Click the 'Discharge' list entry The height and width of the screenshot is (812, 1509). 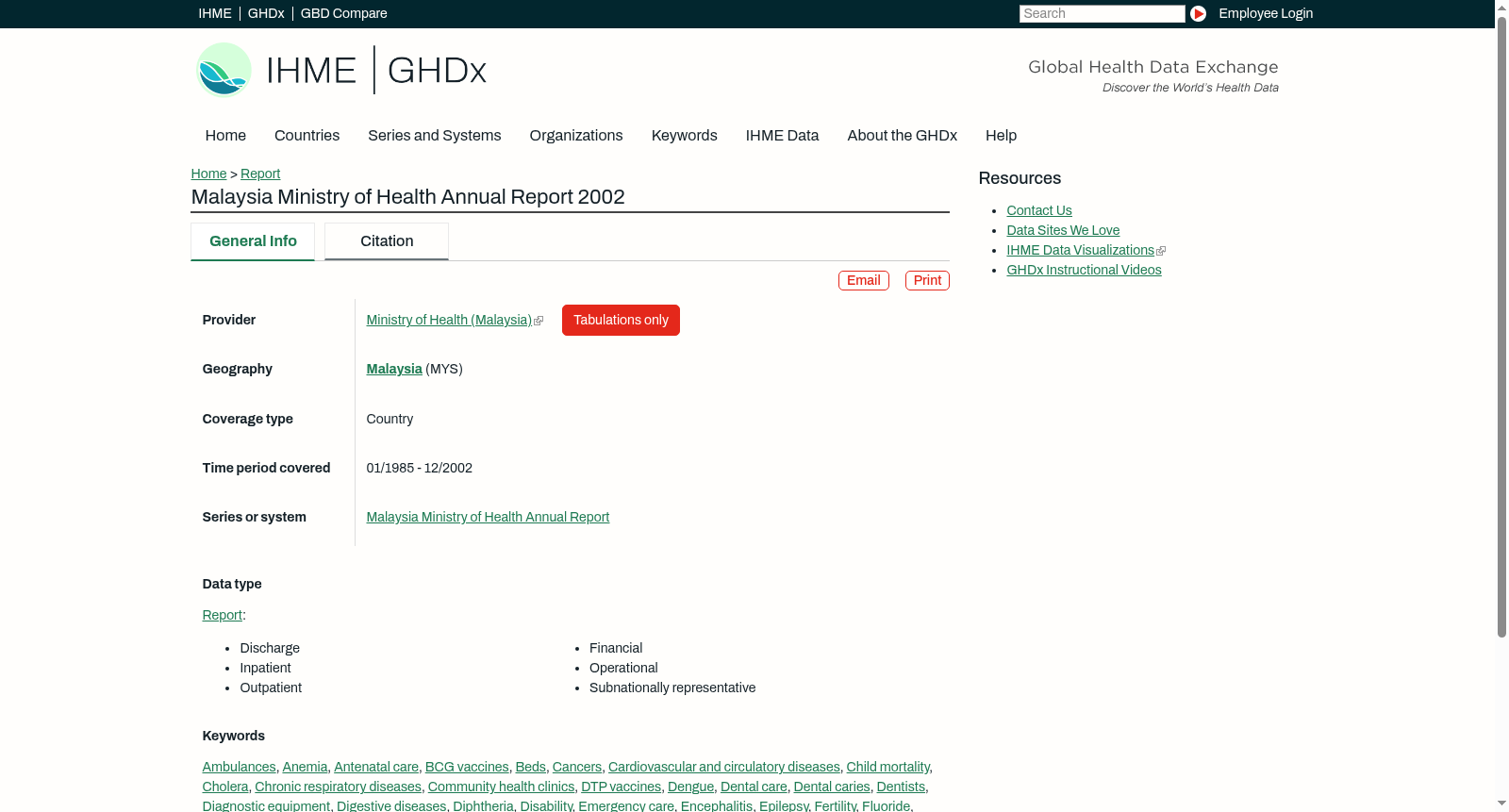click(270, 648)
